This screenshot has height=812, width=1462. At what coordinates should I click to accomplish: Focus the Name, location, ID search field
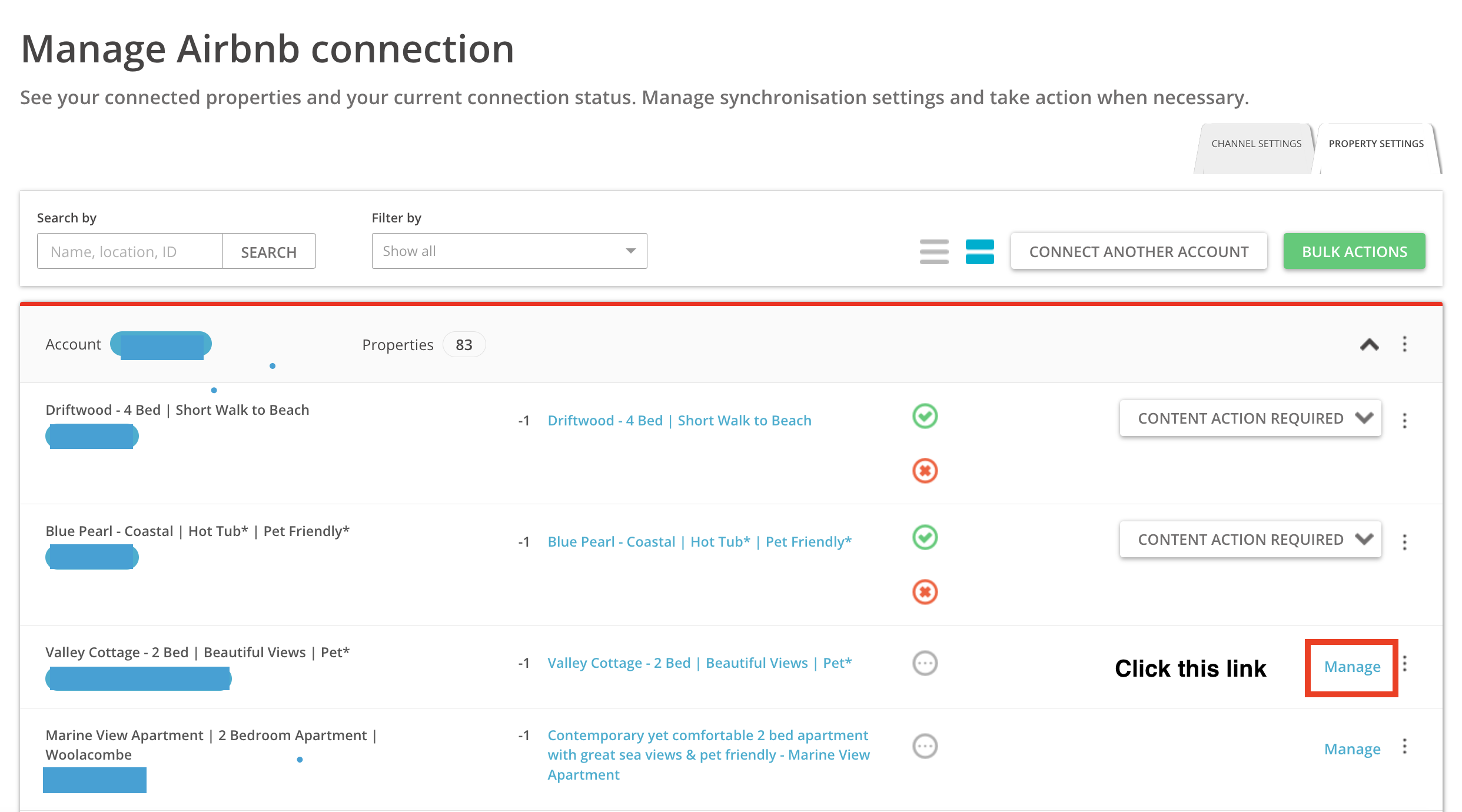(130, 252)
